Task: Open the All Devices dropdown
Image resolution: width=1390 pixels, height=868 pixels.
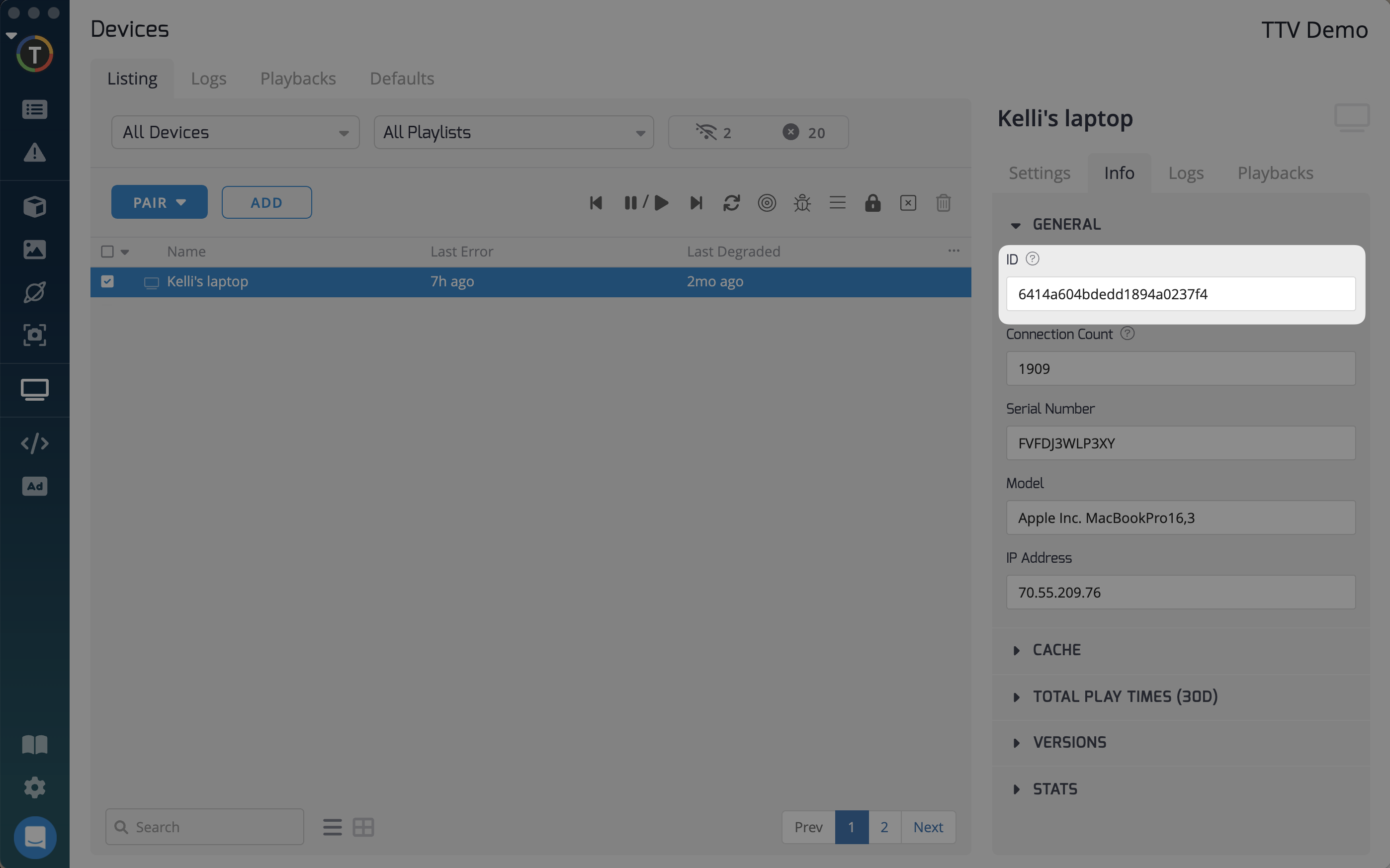Action: (x=235, y=133)
